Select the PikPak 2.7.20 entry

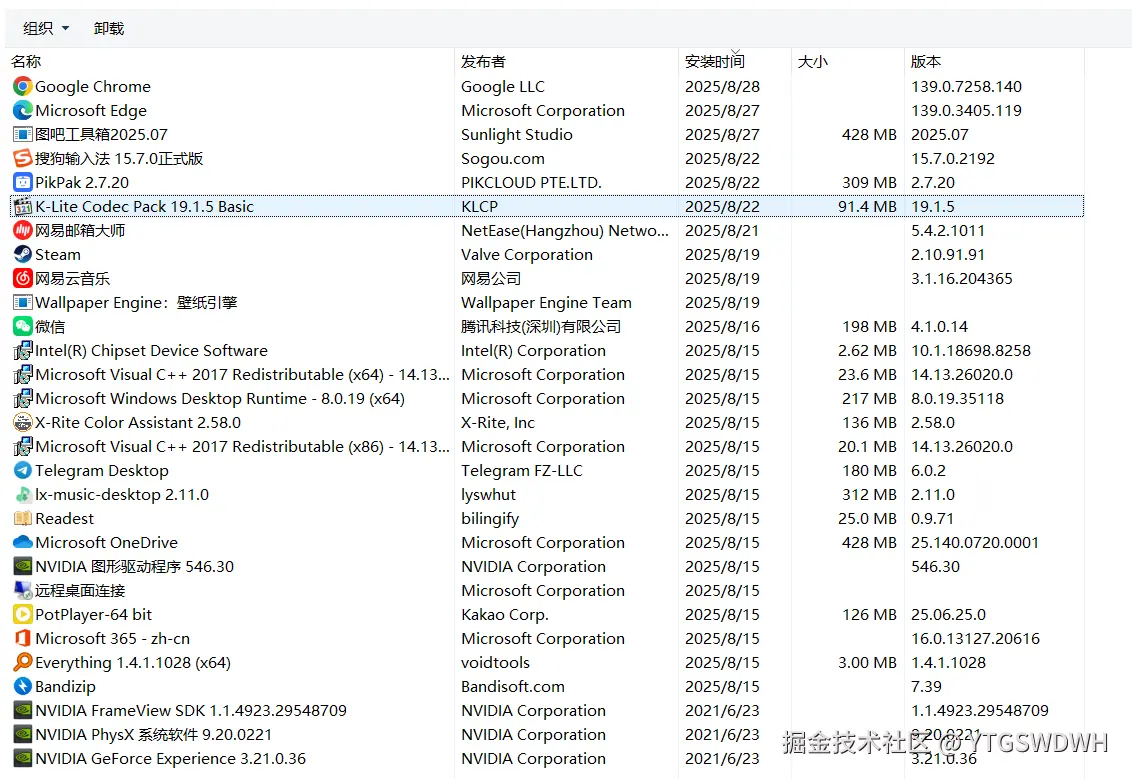pyautogui.click(x=300, y=182)
